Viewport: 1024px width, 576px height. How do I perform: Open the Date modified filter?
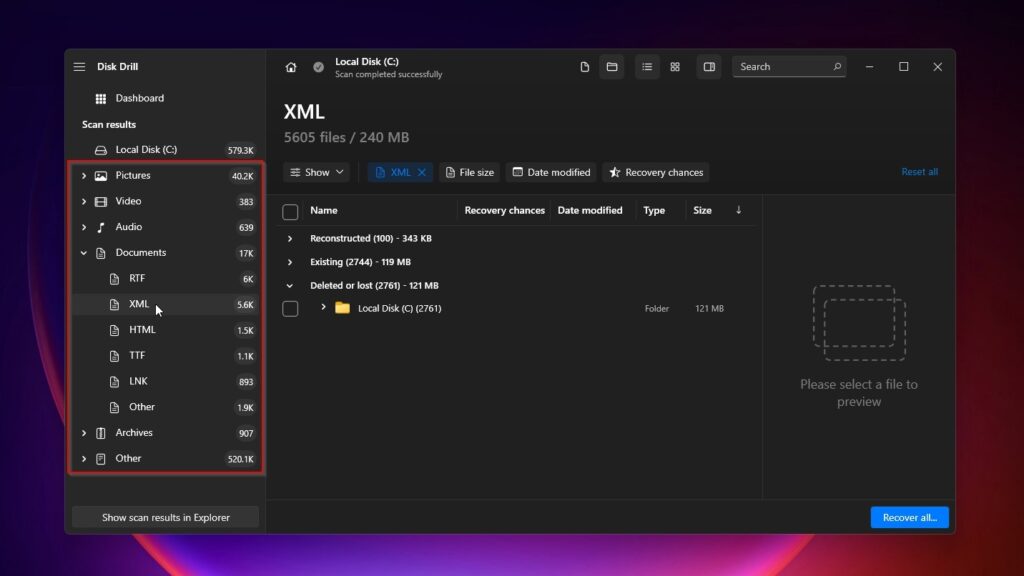pos(551,172)
